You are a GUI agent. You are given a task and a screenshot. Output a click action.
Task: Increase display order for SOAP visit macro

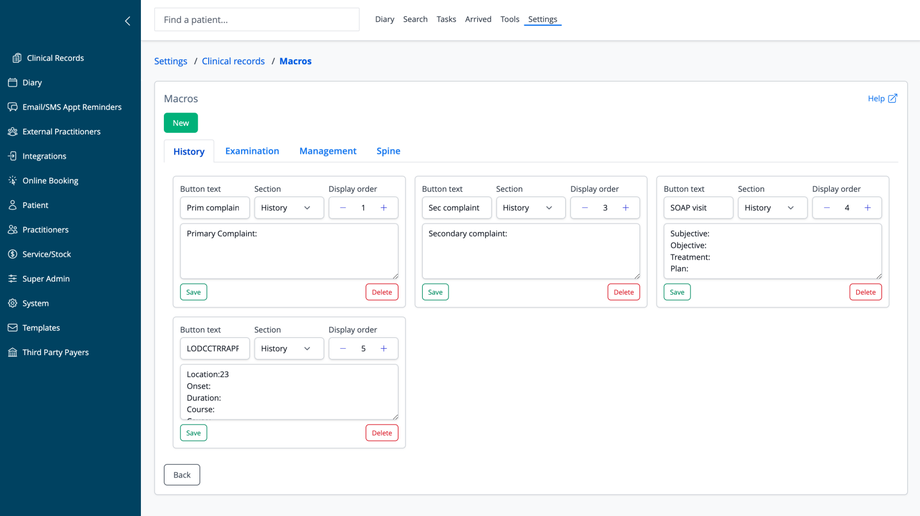tap(867, 208)
